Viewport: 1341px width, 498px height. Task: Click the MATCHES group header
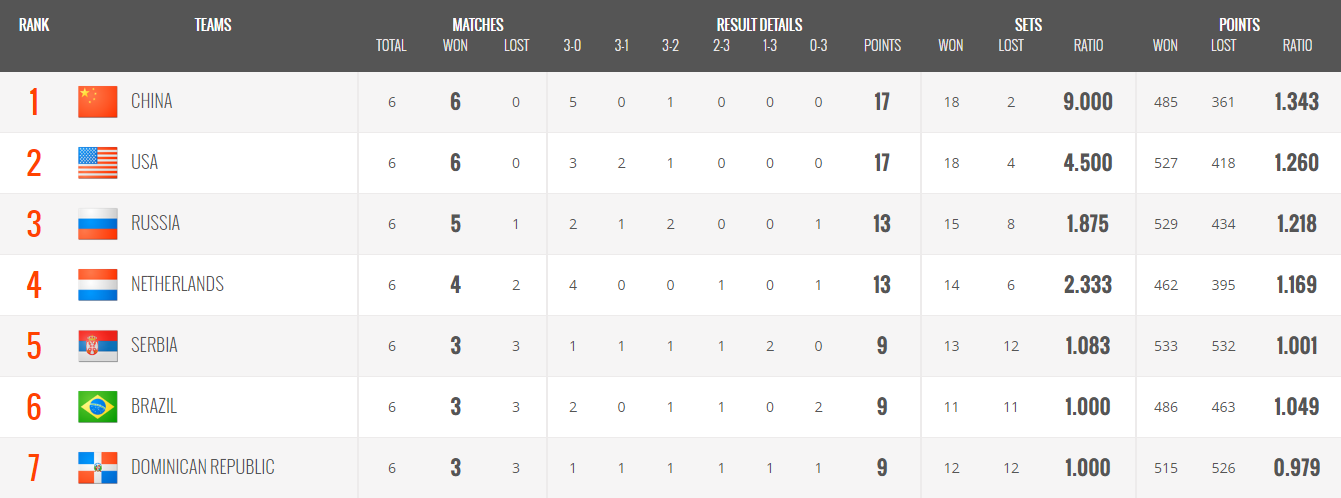click(x=478, y=25)
